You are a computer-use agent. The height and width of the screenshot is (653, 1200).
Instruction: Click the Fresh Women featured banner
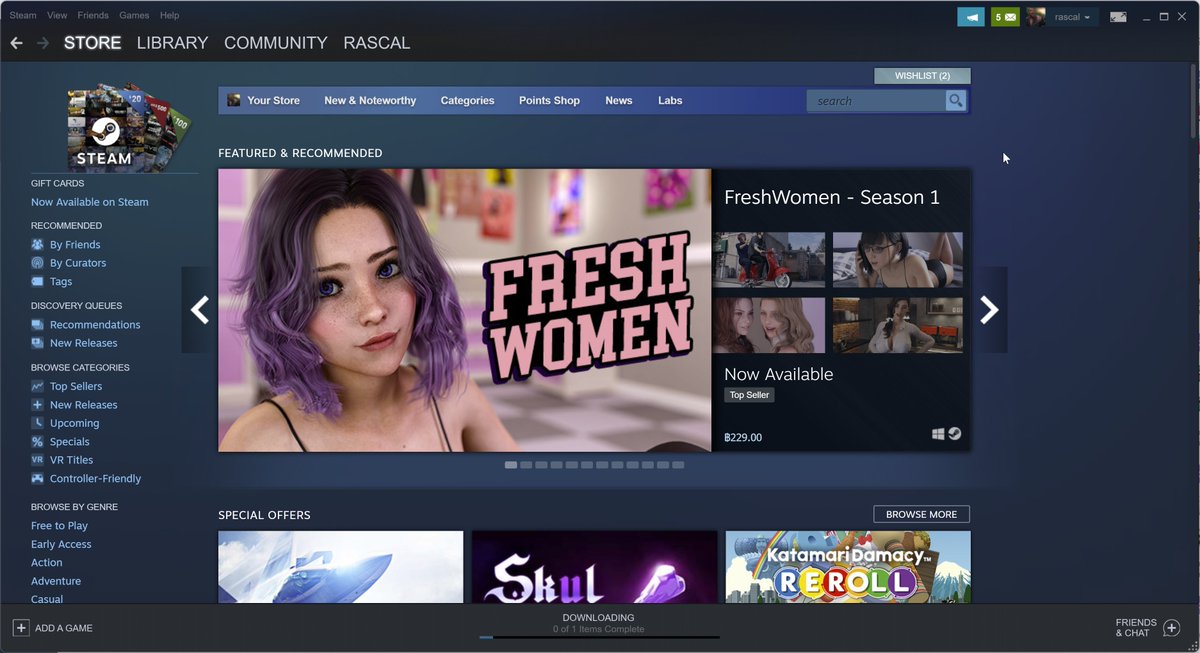[465, 310]
